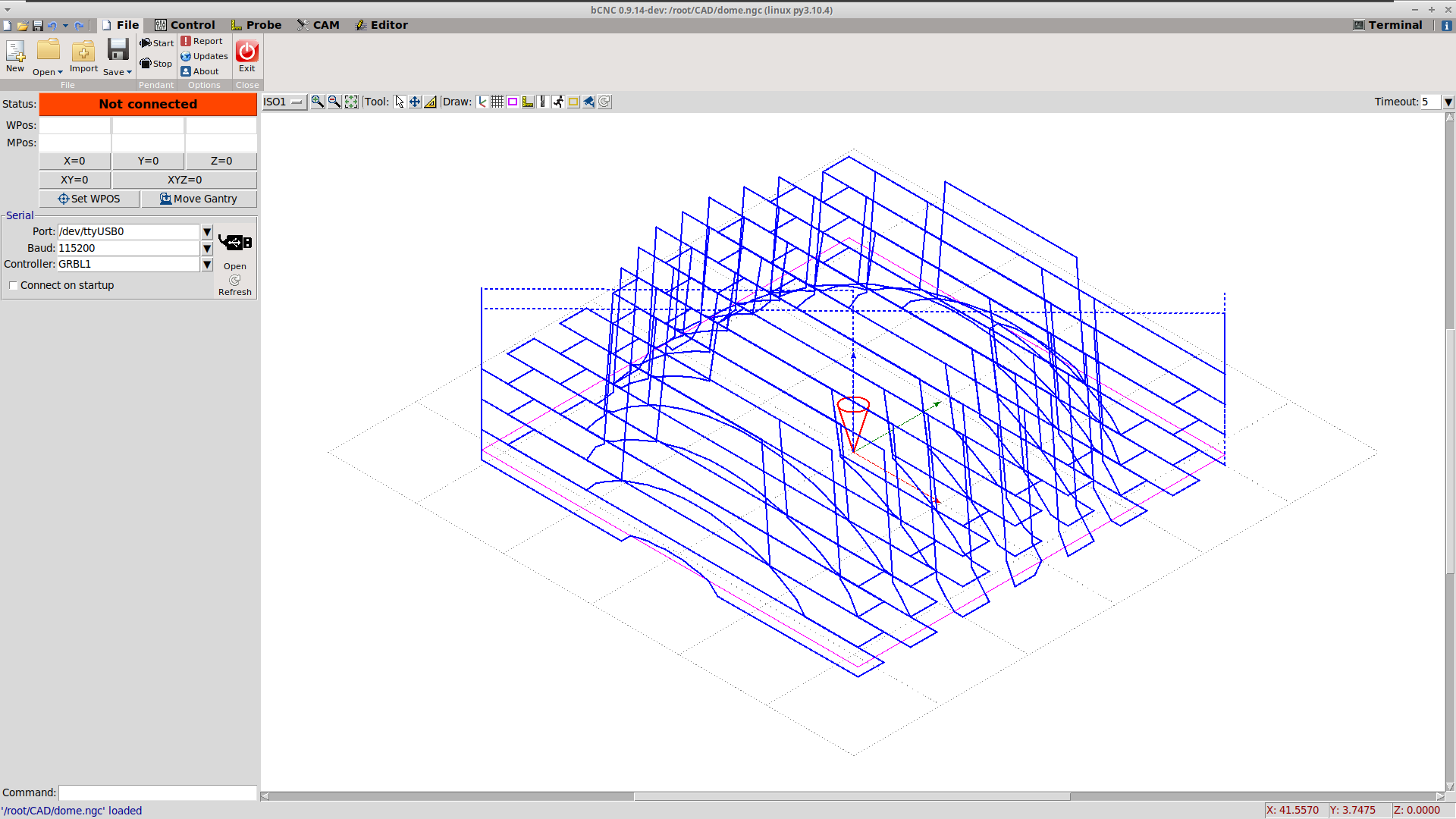Toggle the X=0 work position field
Viewport: 1456px width, 819px height.
coord(74,160)
